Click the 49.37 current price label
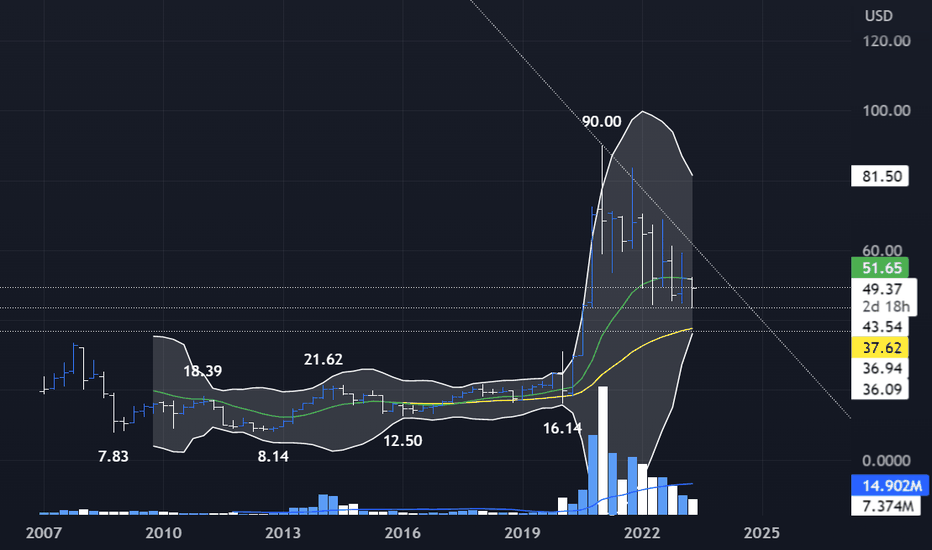The width and height of the screenshot is (932, 550). tap(882, 289)
